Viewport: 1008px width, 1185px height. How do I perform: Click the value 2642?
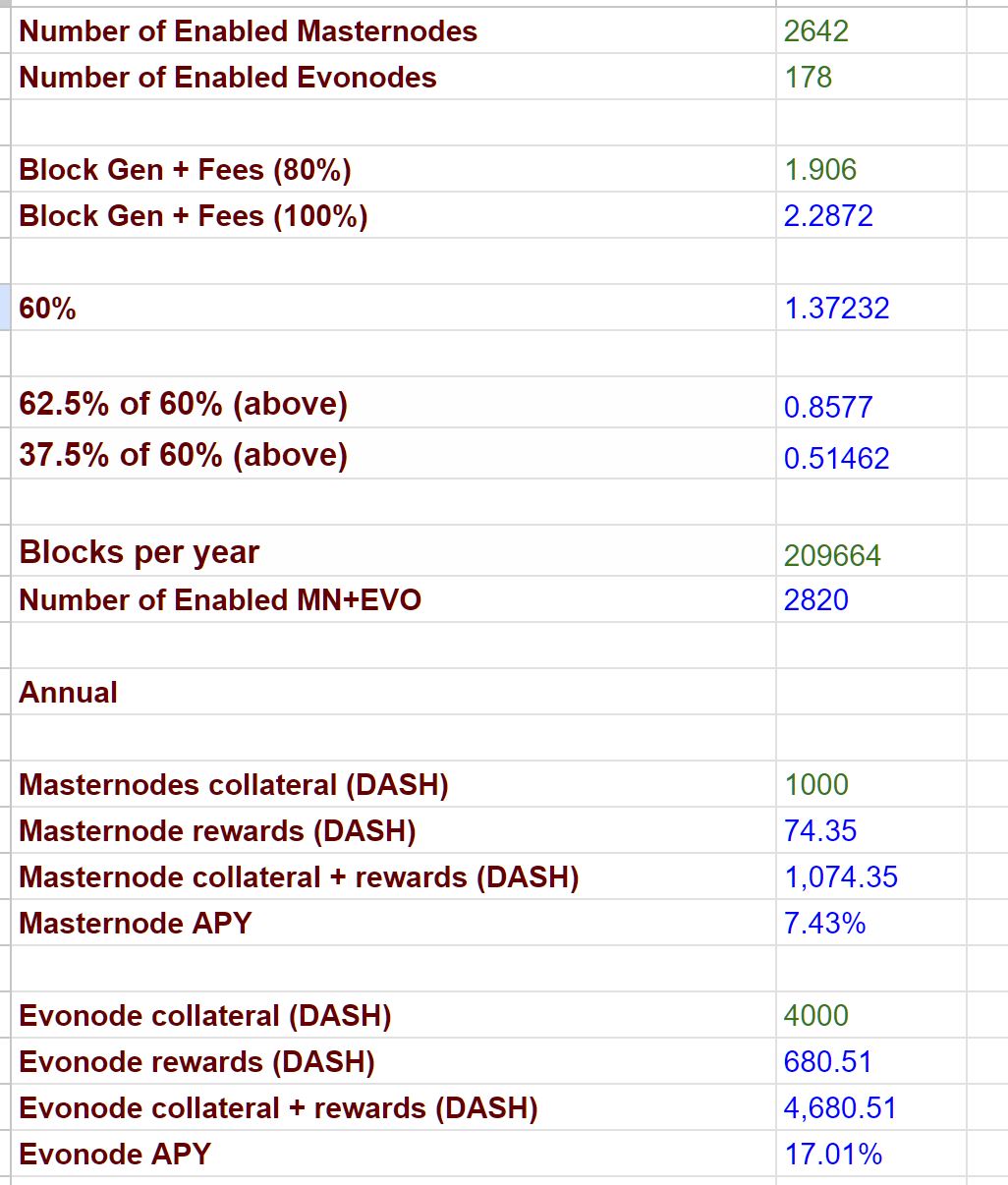pyautogui.click(x=815, y=31)
